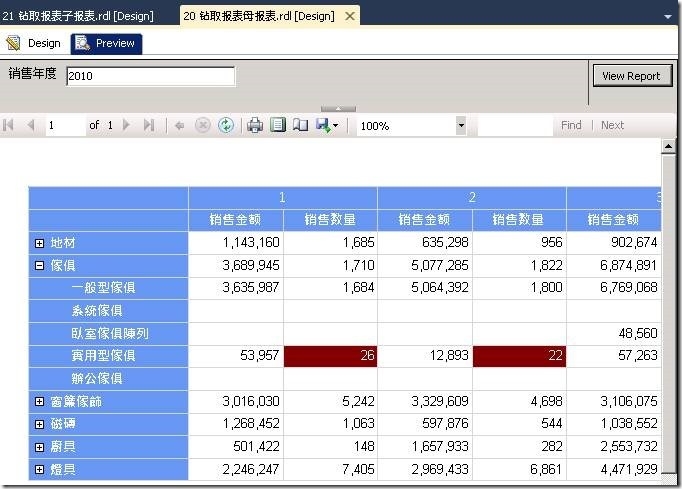Image resolution: width=682 pixels, height=489 pixels.
Task: Click the red cell with value 22
Action: coord(519,356)
